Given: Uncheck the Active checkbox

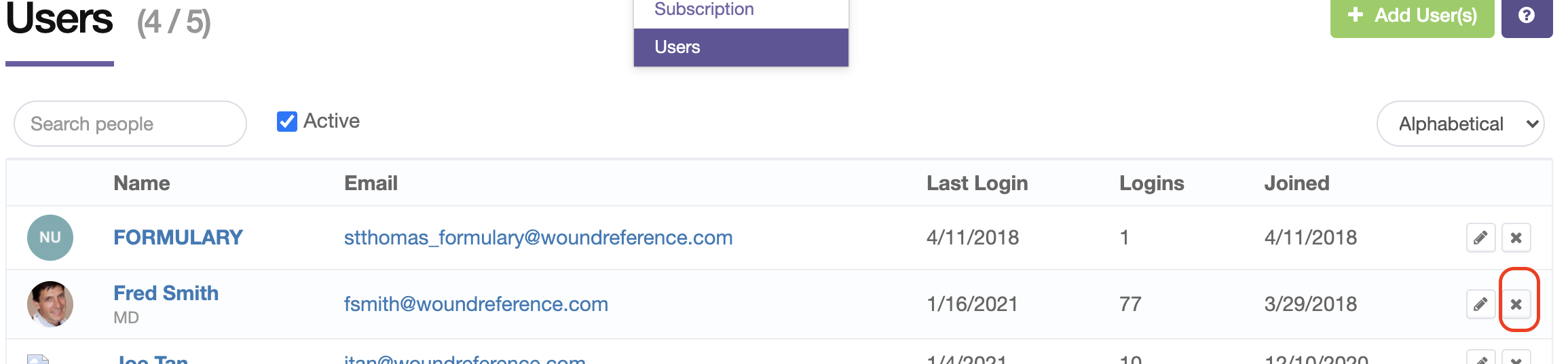Looking at the screenshot, I should pyautogui.click(x=287, y=122).
